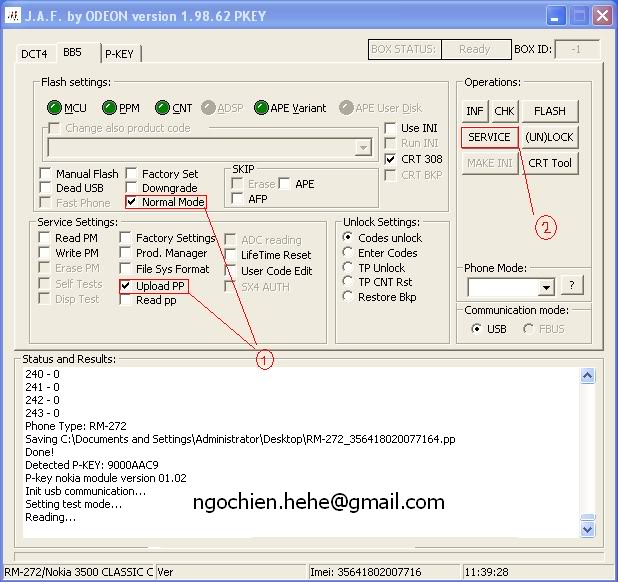Screen dimensions: 618x582
Task: Switch to the DCT4 tab
Action: [34, 54]
